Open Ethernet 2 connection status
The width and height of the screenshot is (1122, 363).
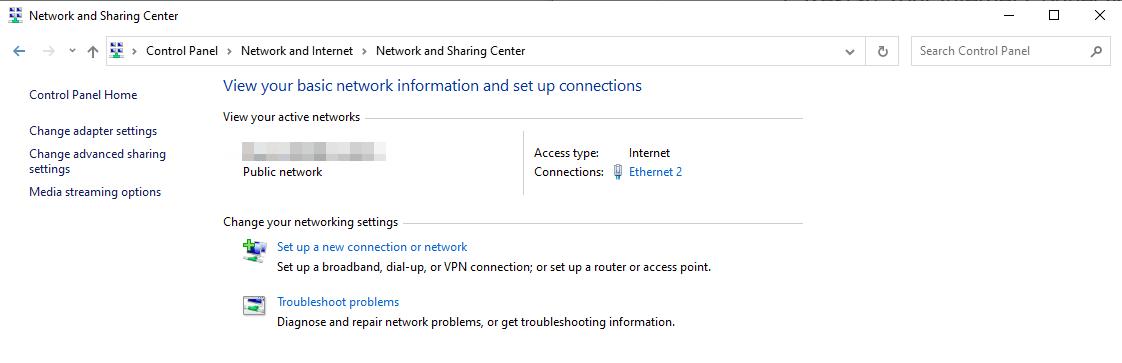(655, 172)
